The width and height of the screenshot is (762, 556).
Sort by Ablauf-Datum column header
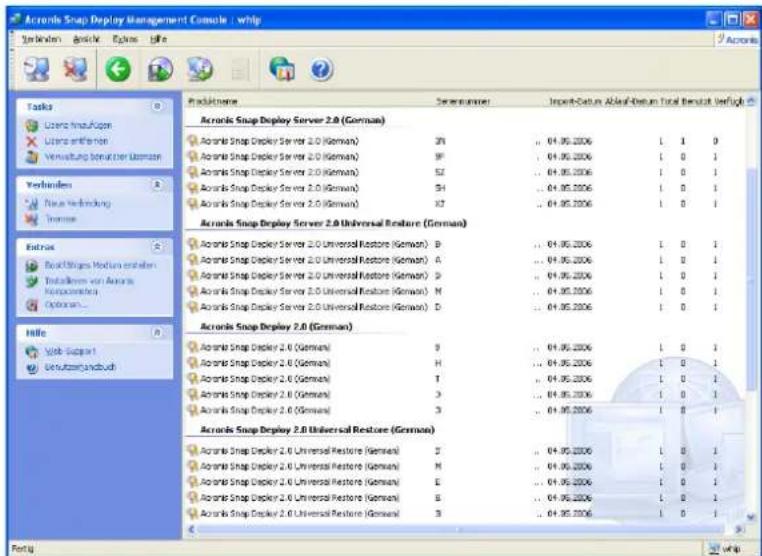tap(631, 101)
